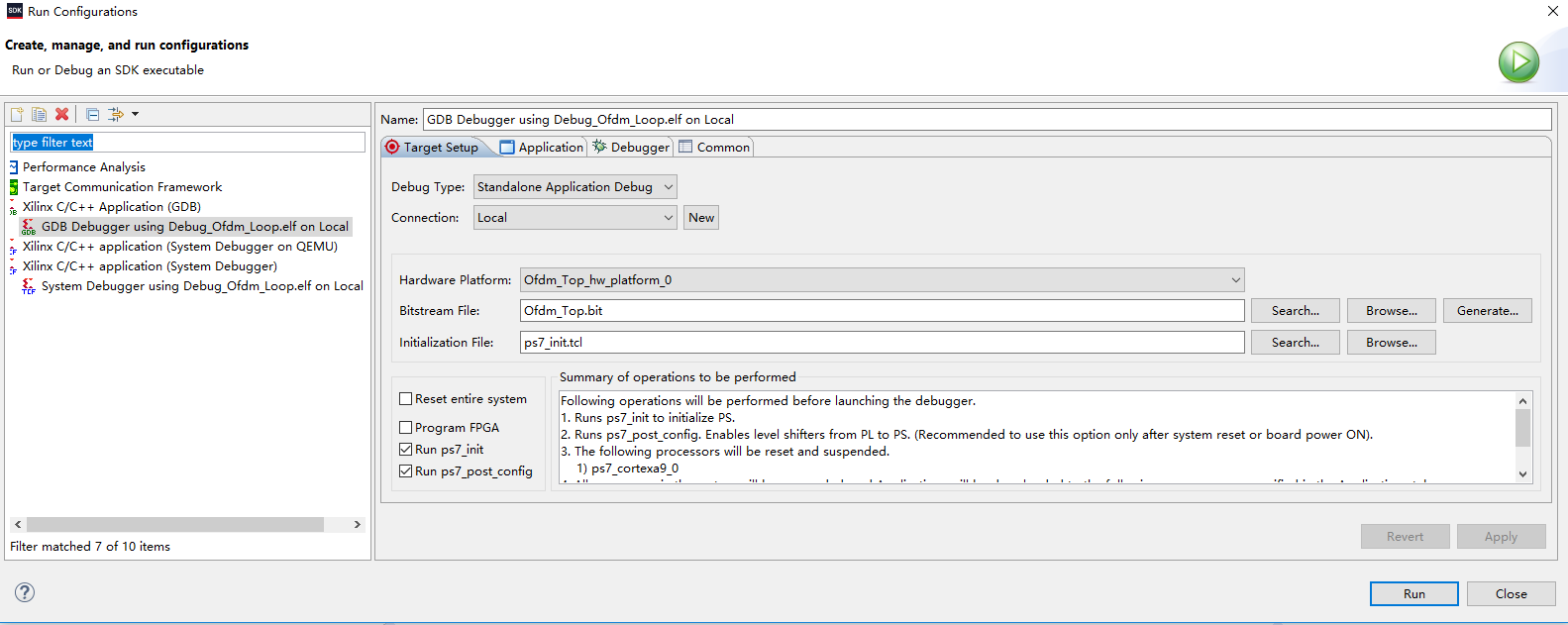Select Xilinx C/C++ application (System Debugger on QEMU)
This screenshot has height=625, width=1568.
click(180, 247)
